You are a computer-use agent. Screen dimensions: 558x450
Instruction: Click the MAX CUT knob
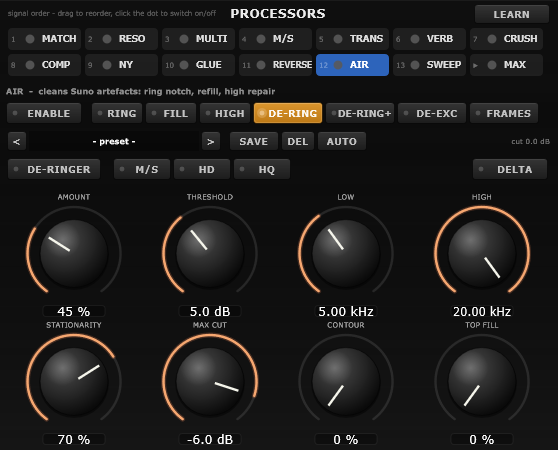tap(210, 381)
